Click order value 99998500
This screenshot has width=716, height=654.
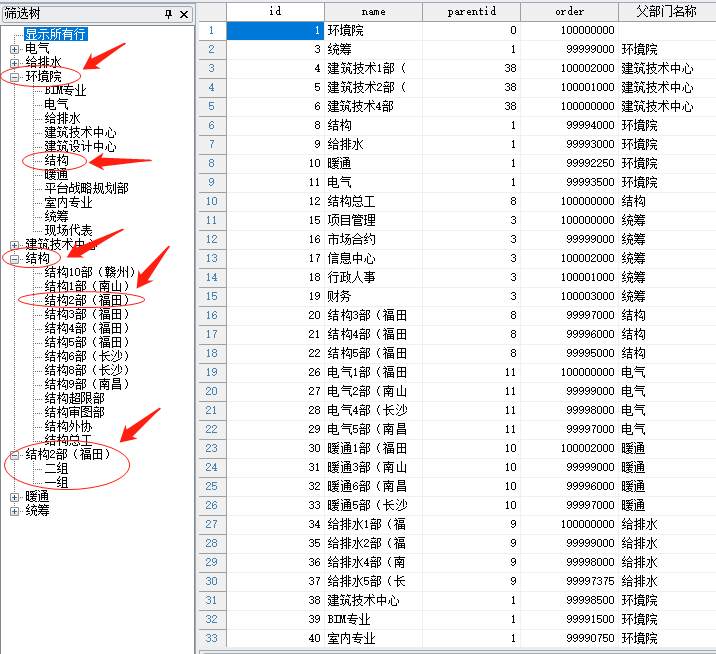point(569,601)
